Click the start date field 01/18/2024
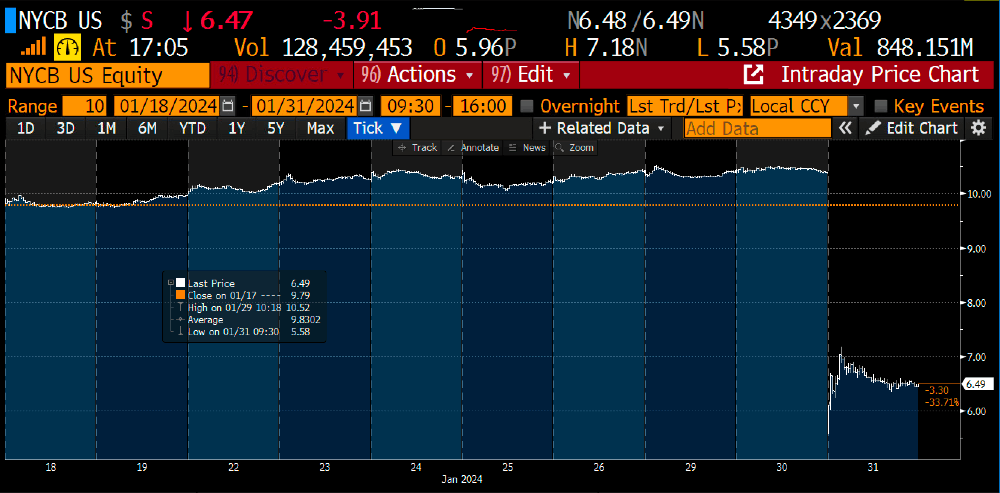Image resolution: width=1000 pixels, height=493 pixels. [167, 106]
